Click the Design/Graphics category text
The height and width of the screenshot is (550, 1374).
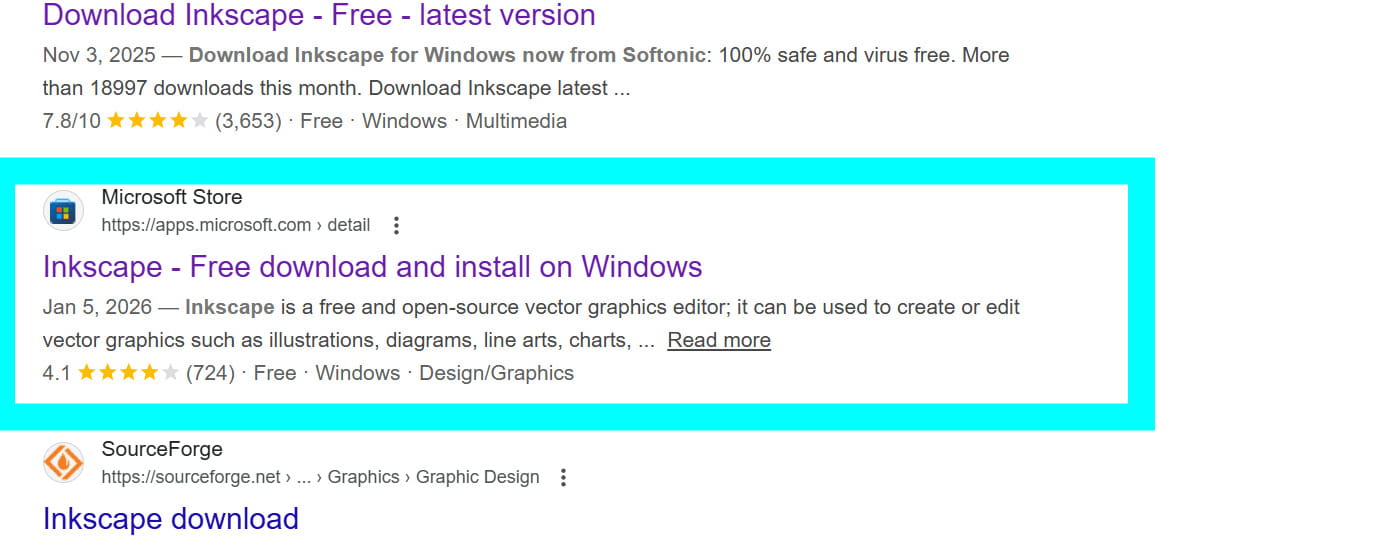pyautogui.click(x=497, y=373)
